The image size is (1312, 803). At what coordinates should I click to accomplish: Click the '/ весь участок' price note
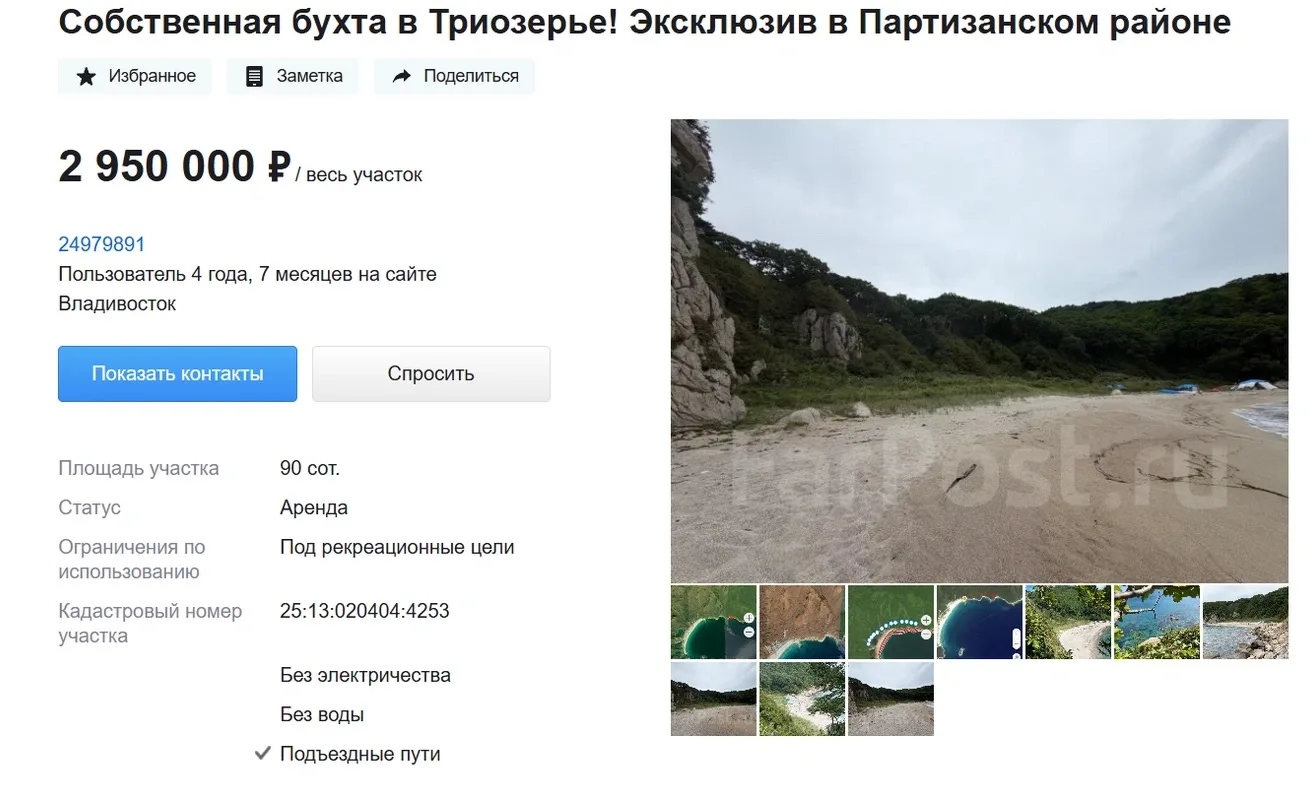point(359,175)
